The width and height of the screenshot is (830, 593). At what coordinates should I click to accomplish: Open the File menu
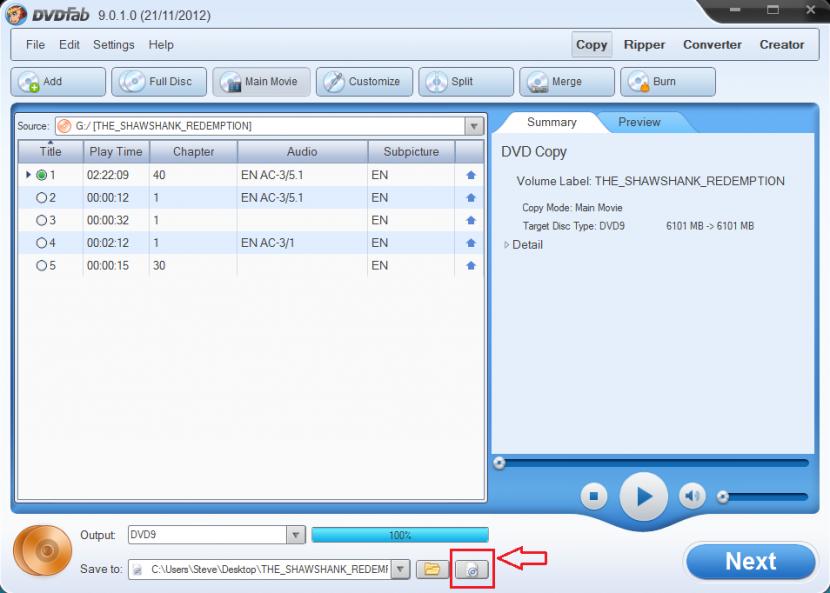coord(35,44)
